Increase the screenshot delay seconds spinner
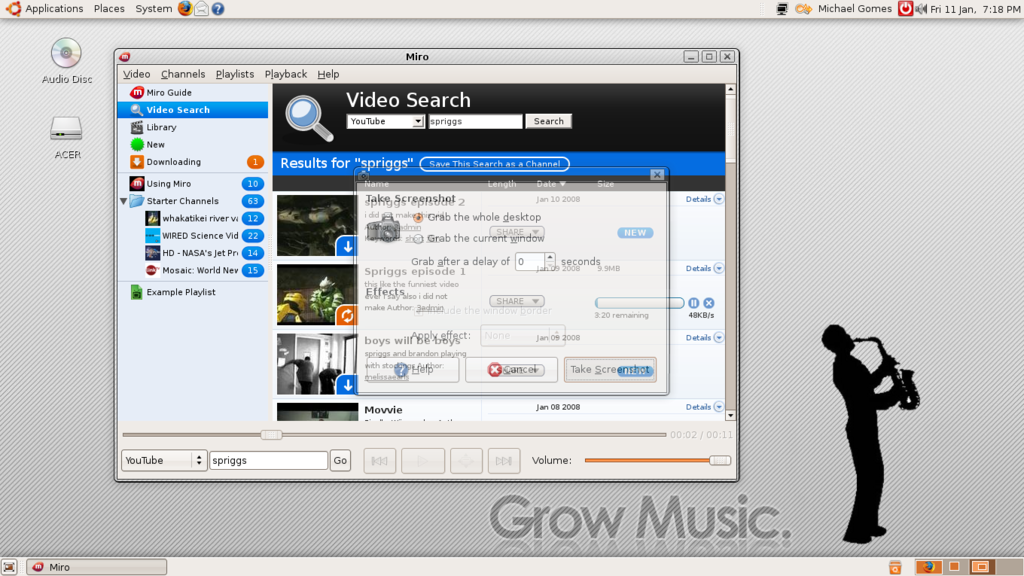 pos(550,257)
